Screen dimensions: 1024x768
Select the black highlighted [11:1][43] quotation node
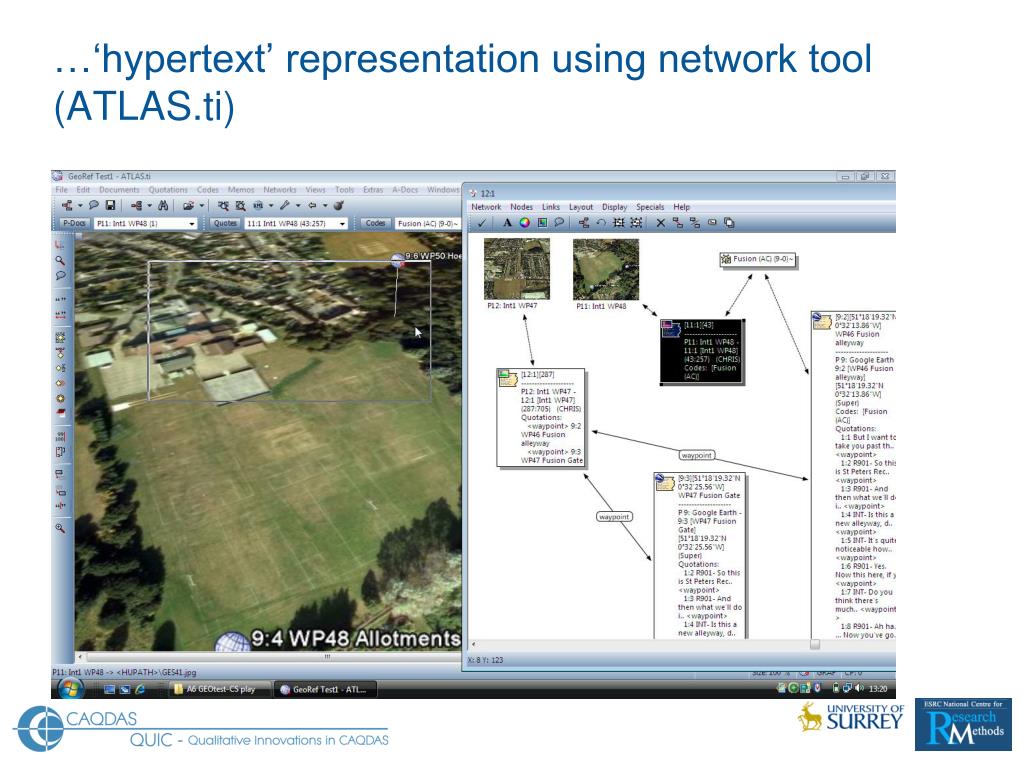(702, 351)
